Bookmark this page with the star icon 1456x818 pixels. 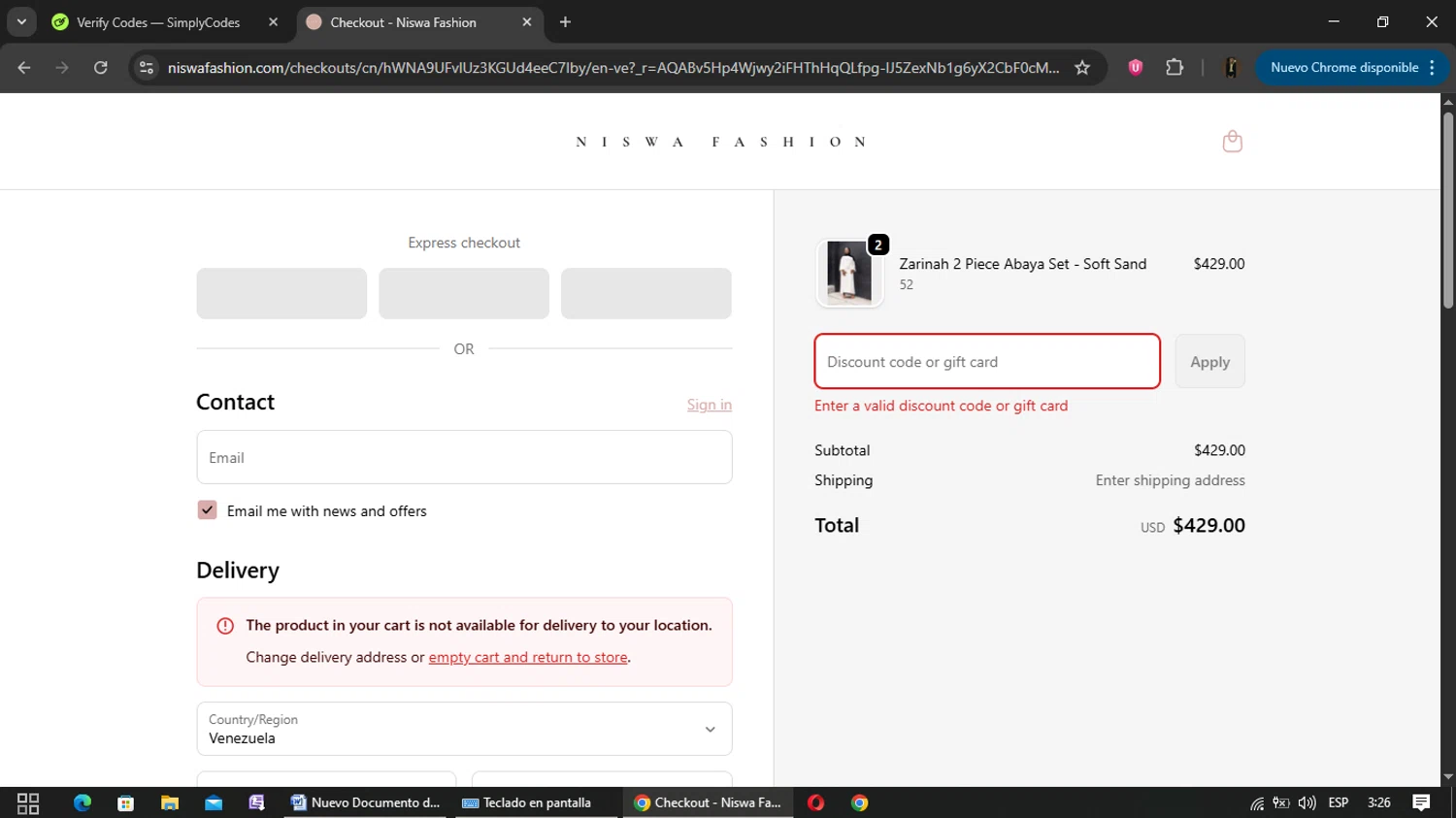(1082, 68)
